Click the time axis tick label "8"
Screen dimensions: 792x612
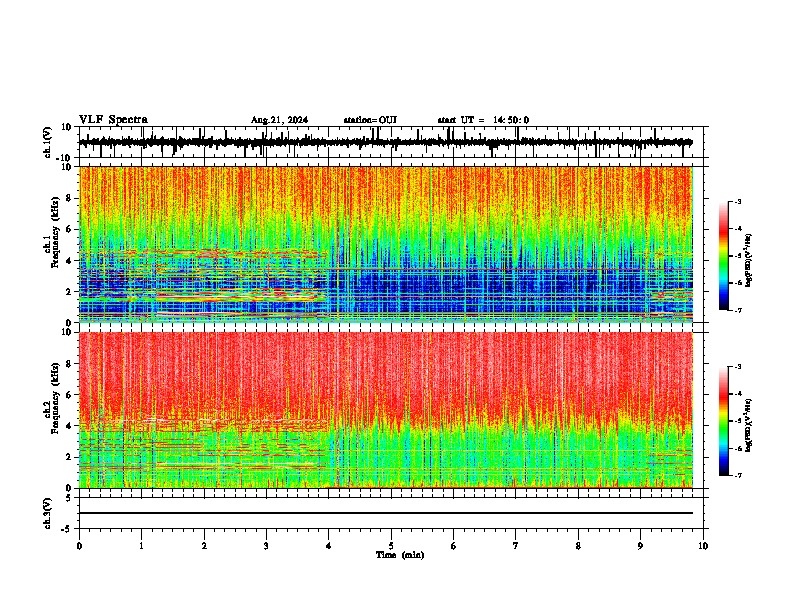pyautogui.click(x=578, y=546)
